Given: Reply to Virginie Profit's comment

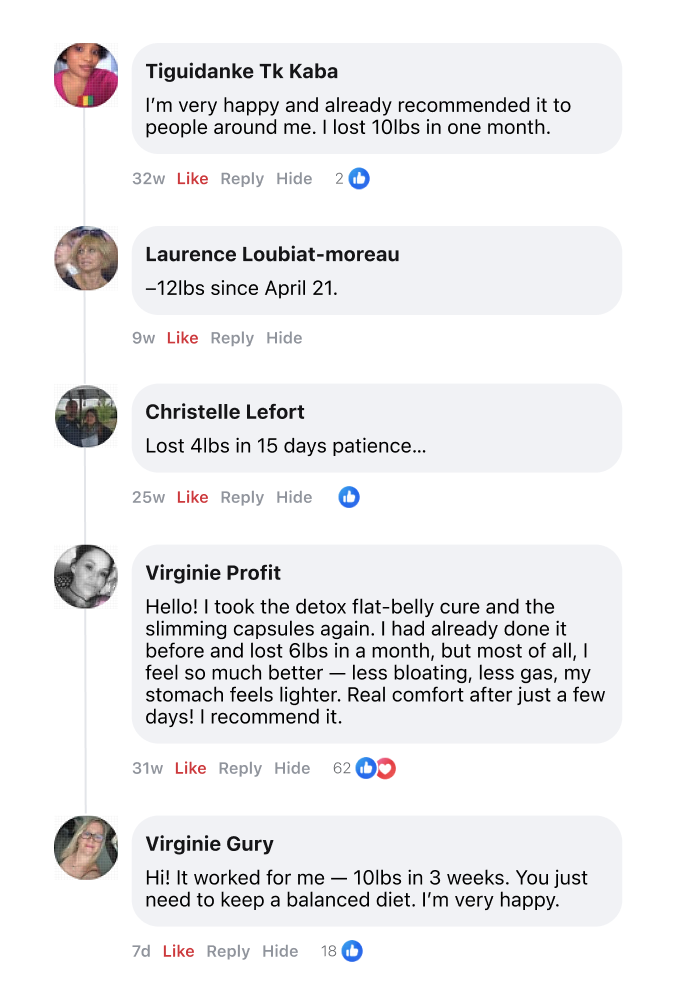Looking at the screenshot, I should click(240, 768).
